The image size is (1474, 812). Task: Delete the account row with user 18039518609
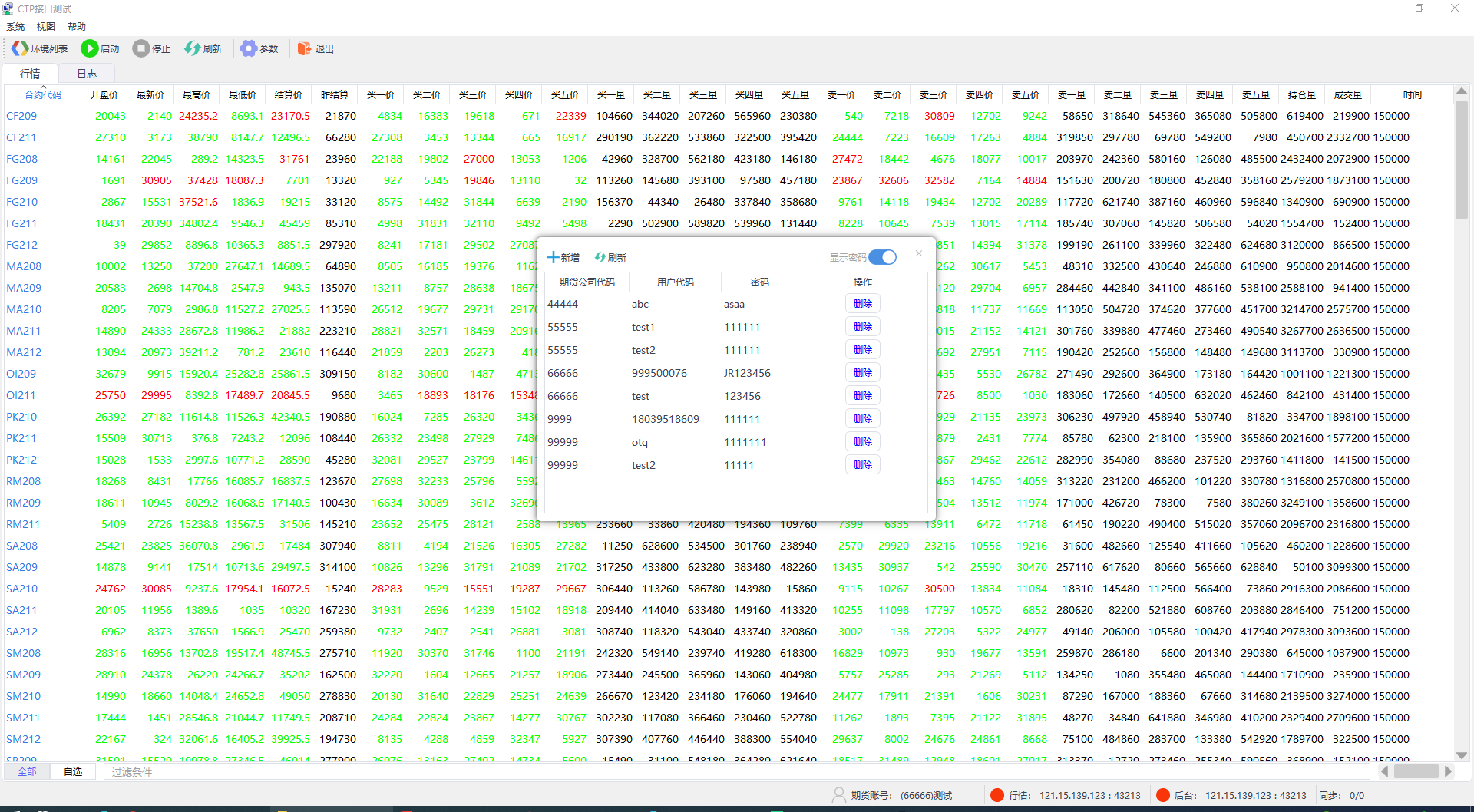863,419
